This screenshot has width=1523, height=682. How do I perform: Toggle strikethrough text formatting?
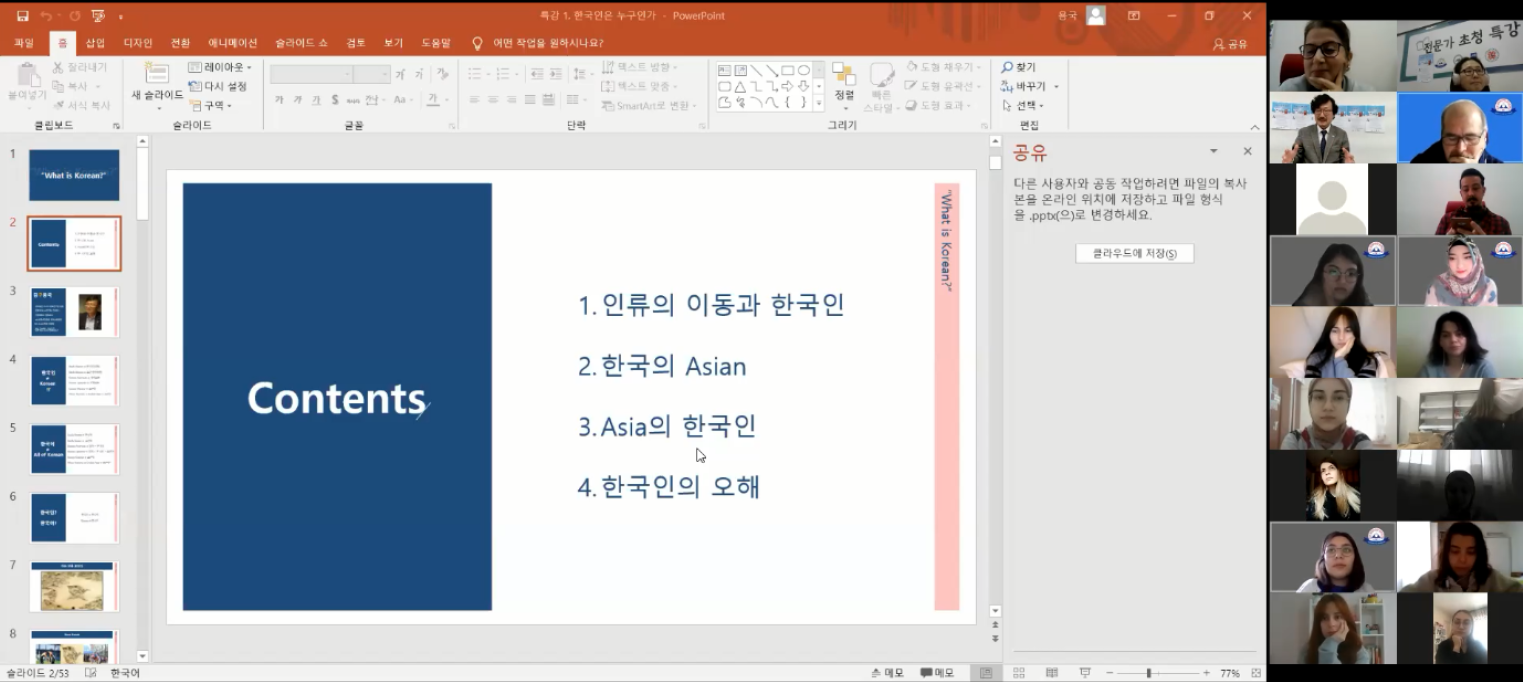tap(353, 100)
